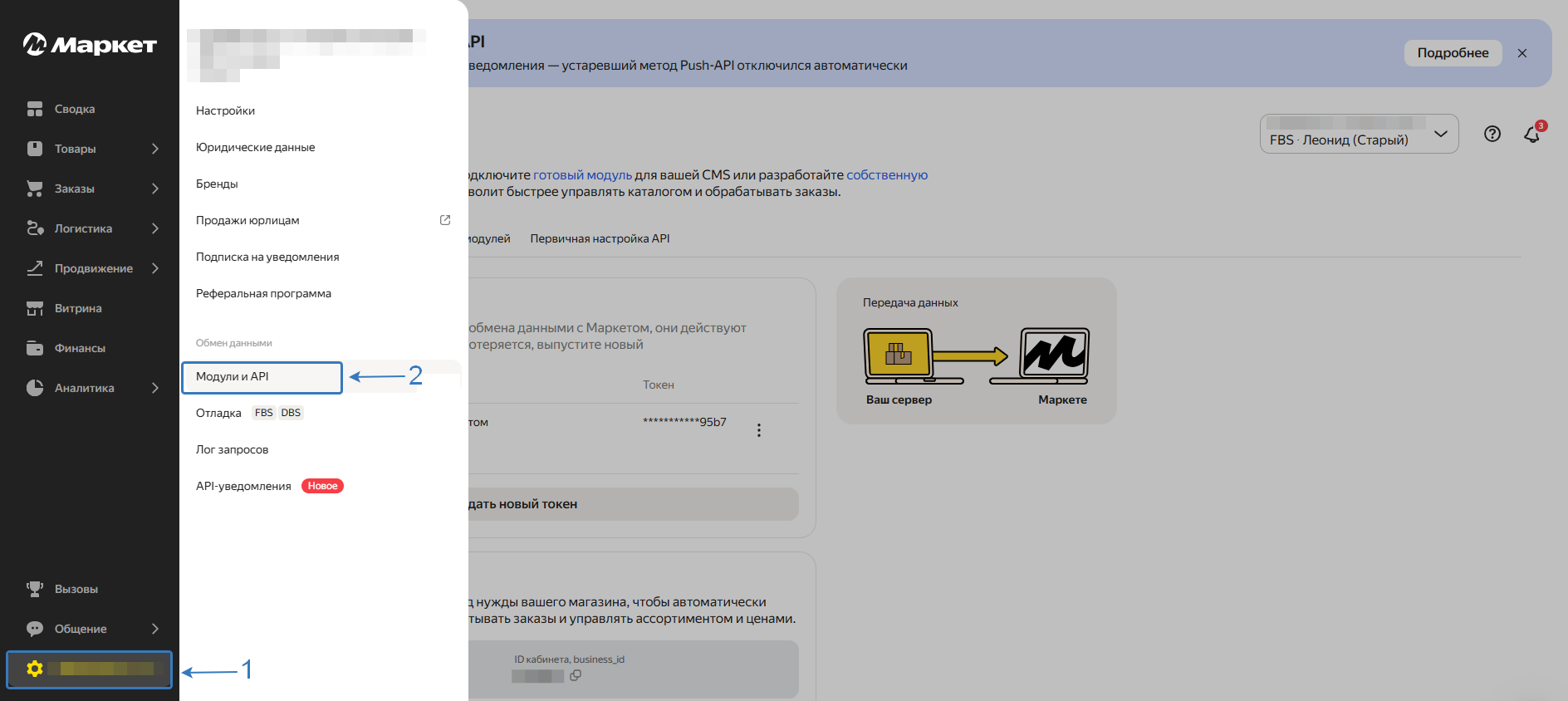
Task: Expand the Общение submenu arrow
Action: point(155,629)
